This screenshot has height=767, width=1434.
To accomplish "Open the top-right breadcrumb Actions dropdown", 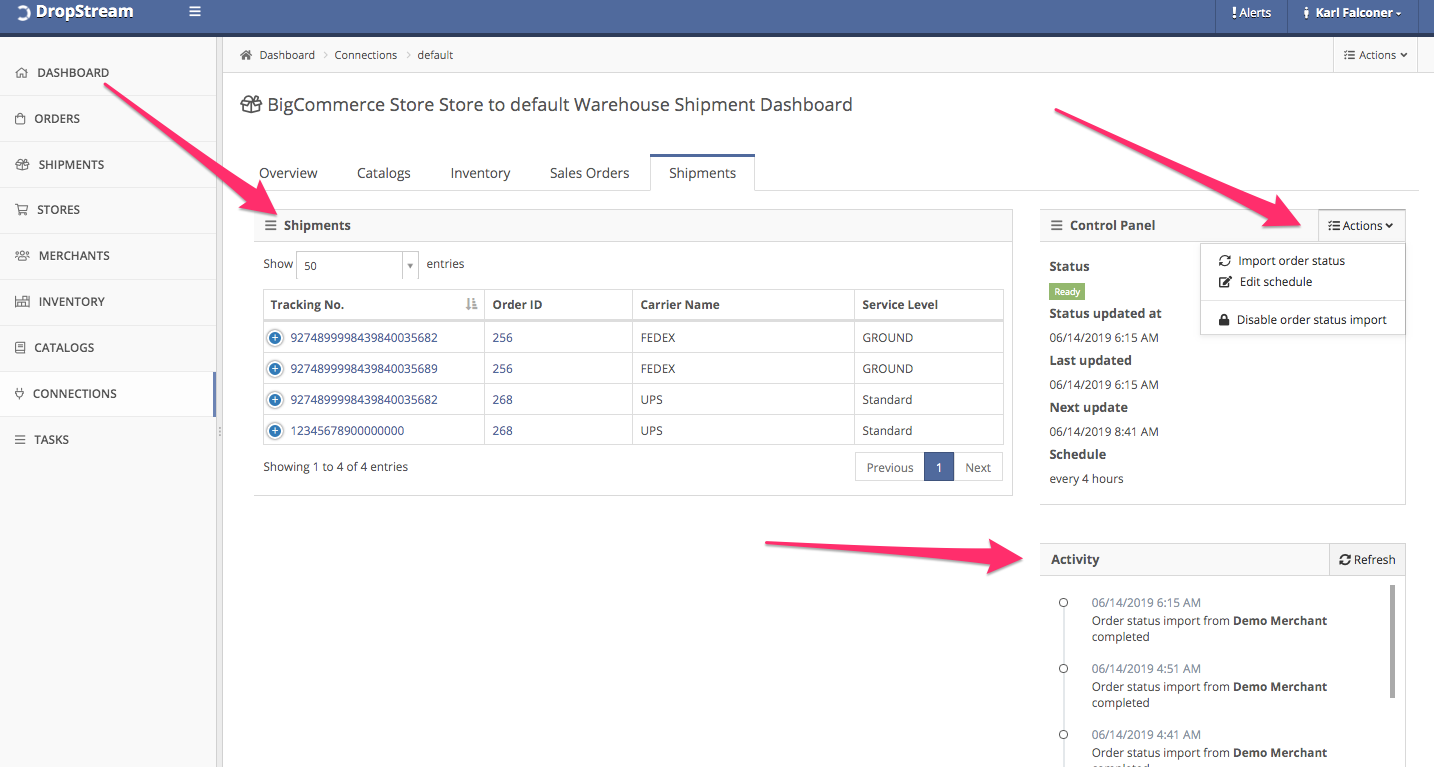I will (x=1375, y=55).
